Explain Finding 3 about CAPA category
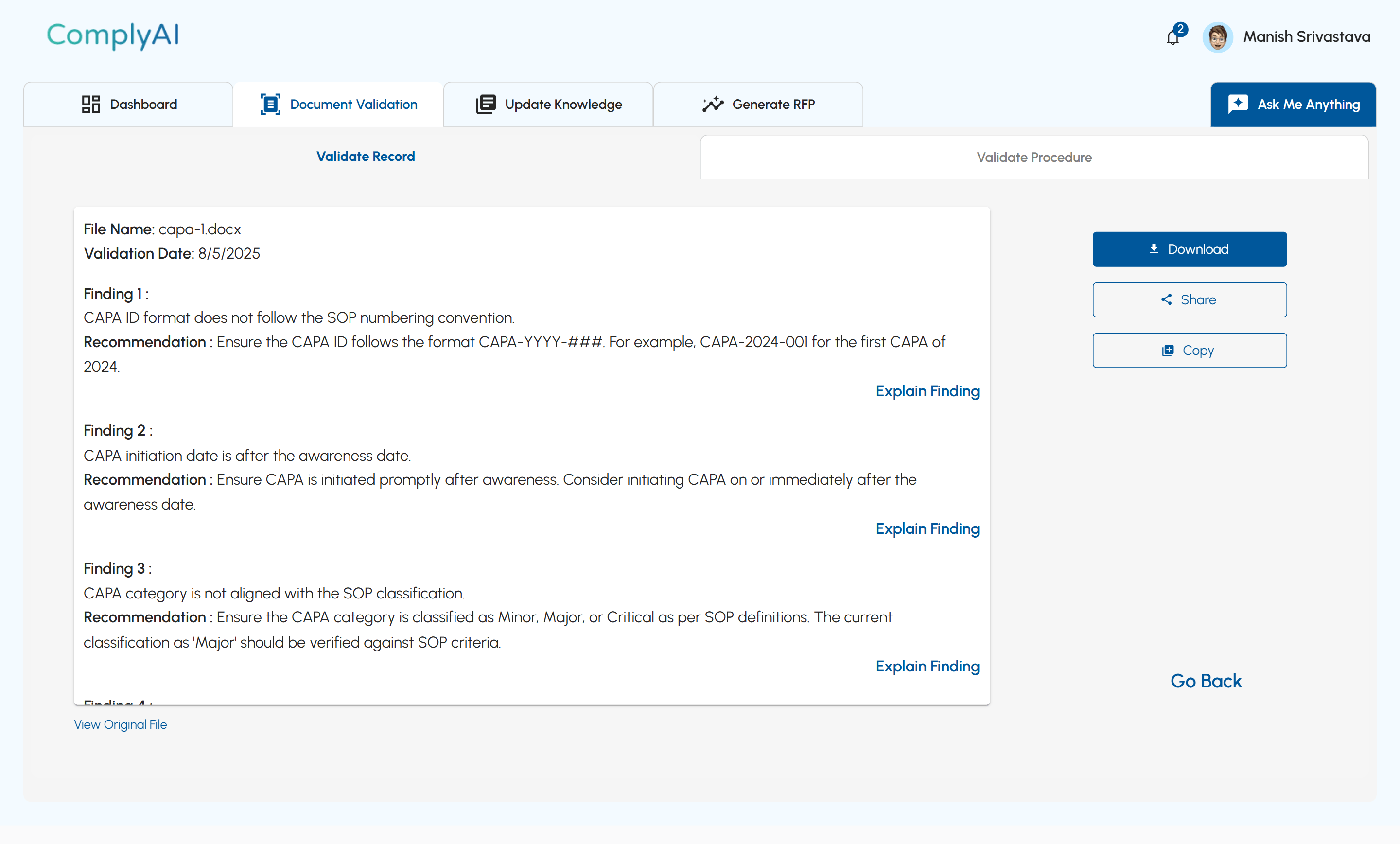The width and height of the screenshot is (1400, 844). pyautogui.click(x=927, y=667)
